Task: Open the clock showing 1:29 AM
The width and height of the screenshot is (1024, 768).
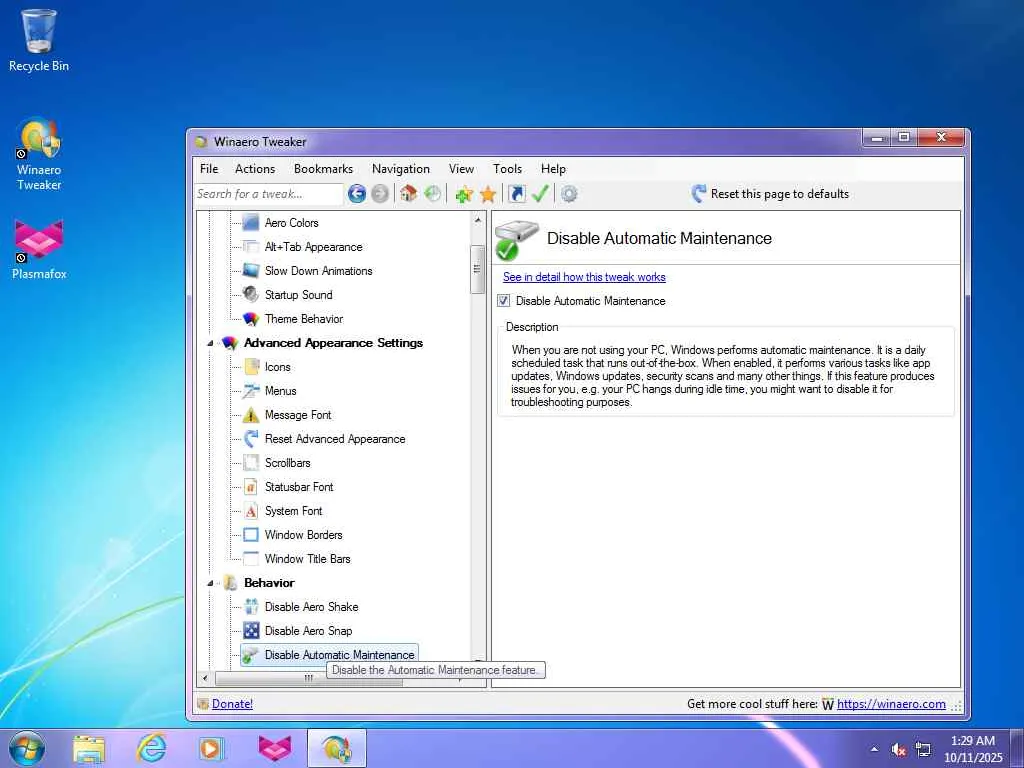Action: 972,749
